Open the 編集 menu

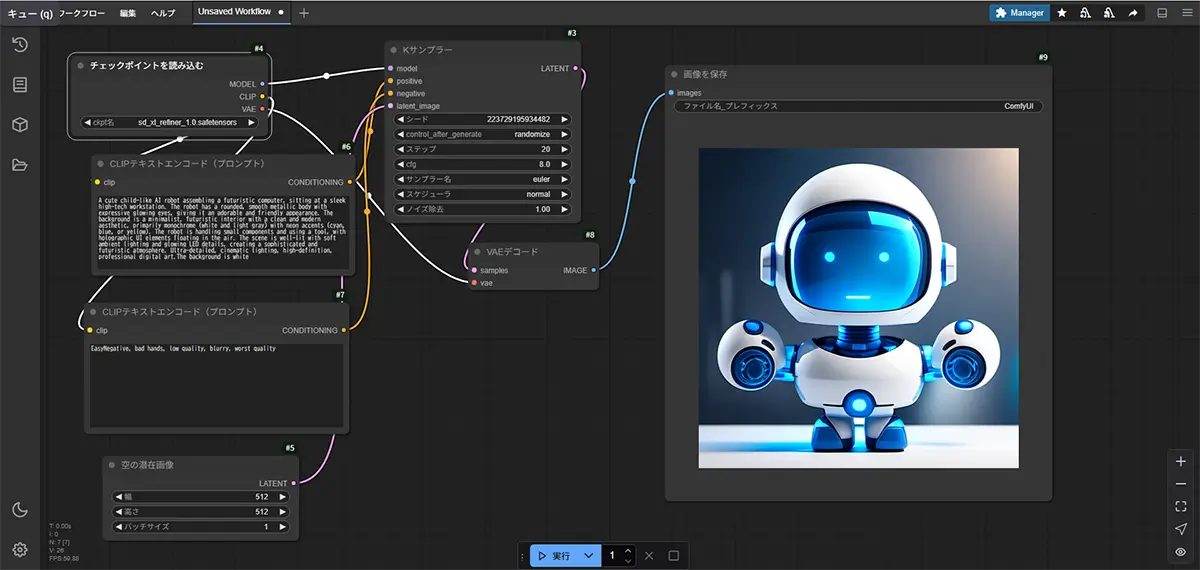[128, 13]
